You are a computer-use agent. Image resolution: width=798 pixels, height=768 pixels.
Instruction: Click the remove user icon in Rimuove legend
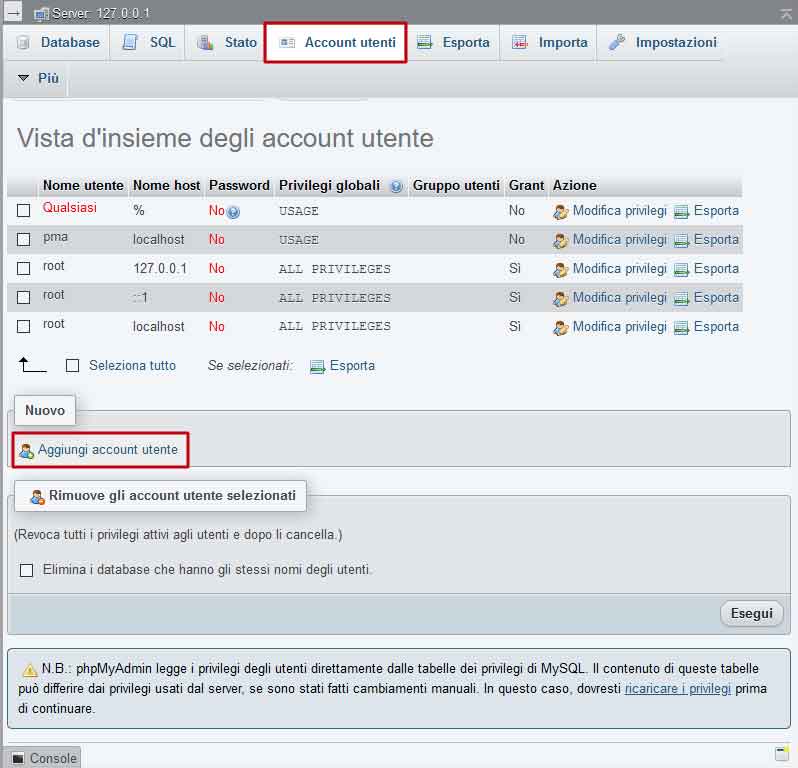(x=37, y=497)
